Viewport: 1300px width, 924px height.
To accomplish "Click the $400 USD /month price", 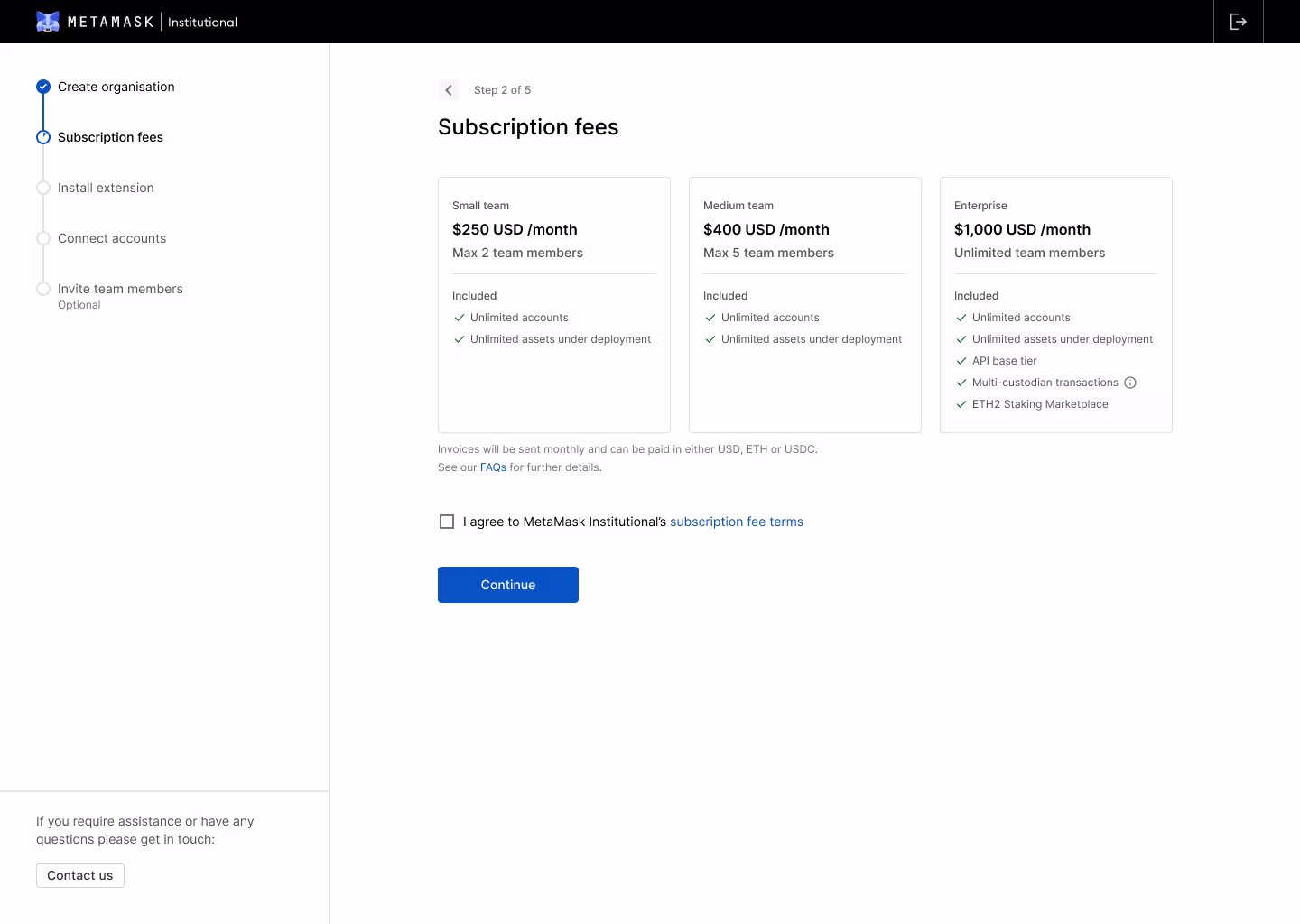I will click(766, 229).
